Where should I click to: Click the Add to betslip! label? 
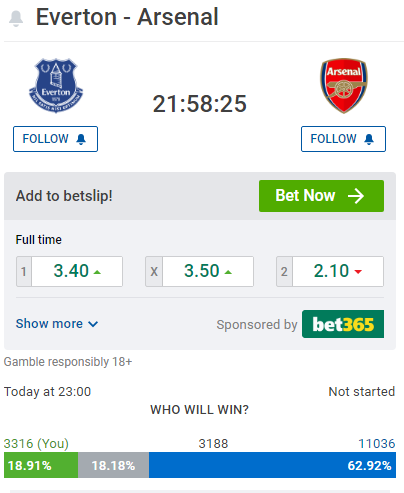click(x=64, y=196)
